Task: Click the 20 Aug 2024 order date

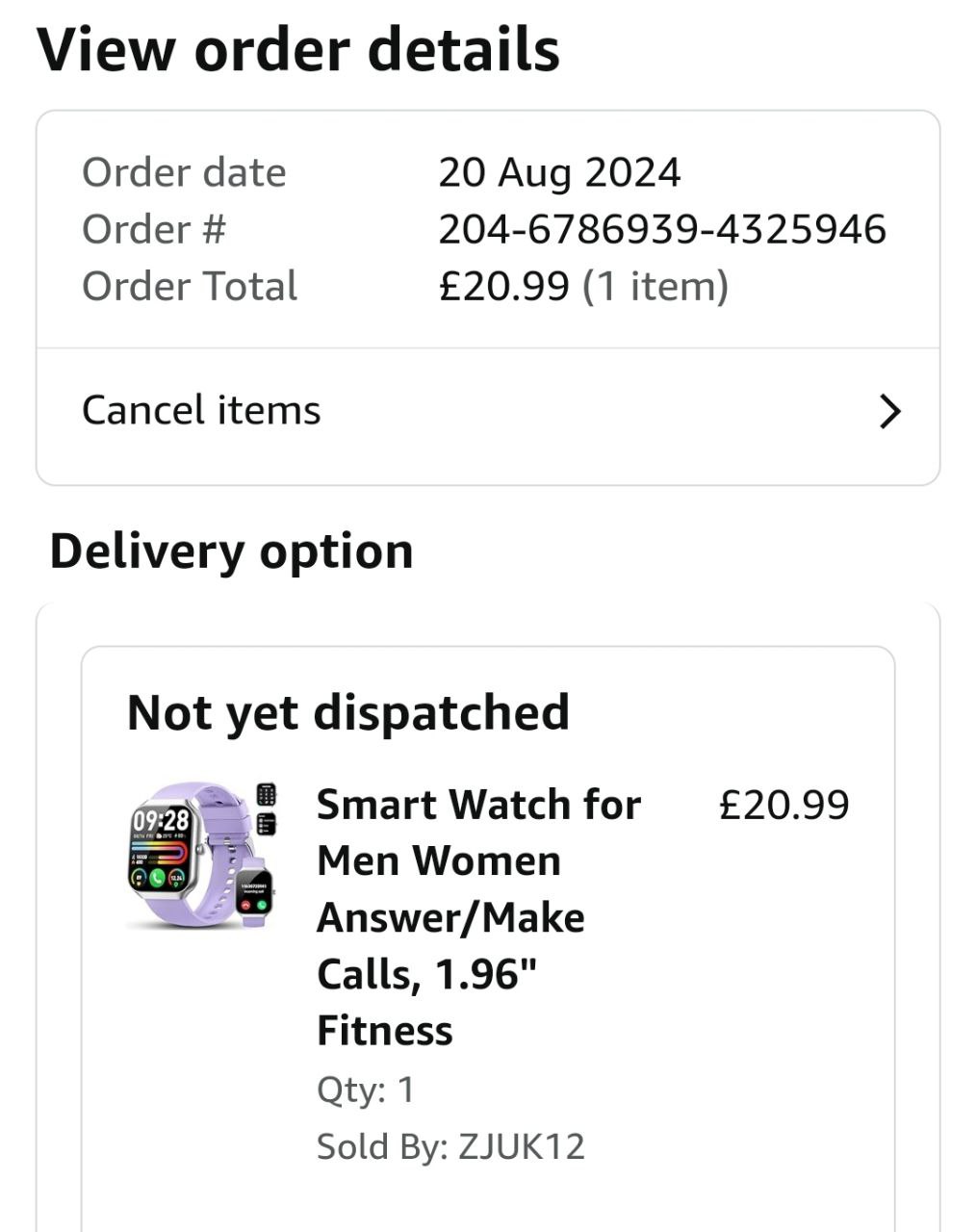Action: pyautogui.click(x=559, y=173)
